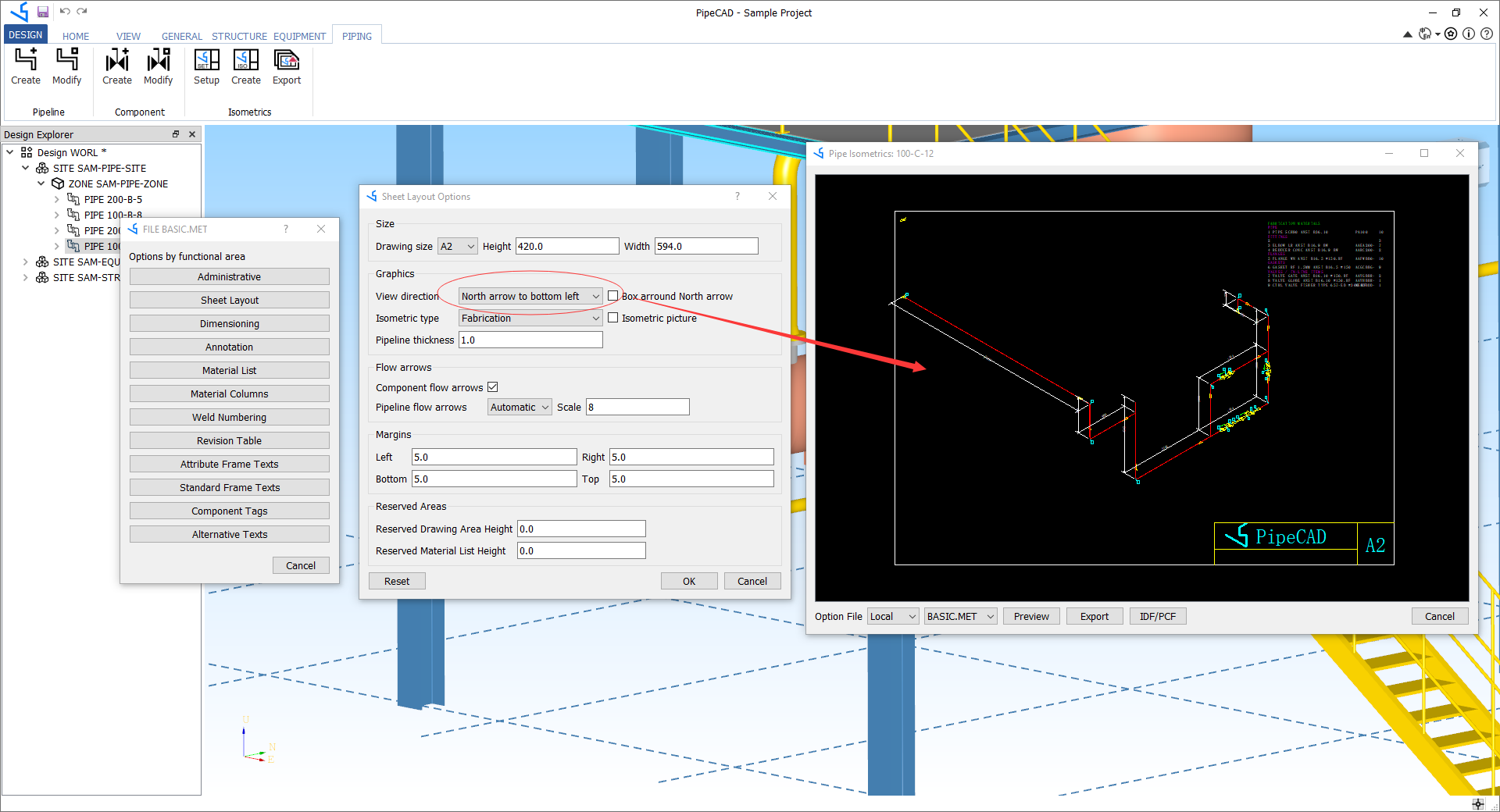Click the ribbon help question icon
The width and height of the screenshot is (1500, 812).
tap(1487, 34)
